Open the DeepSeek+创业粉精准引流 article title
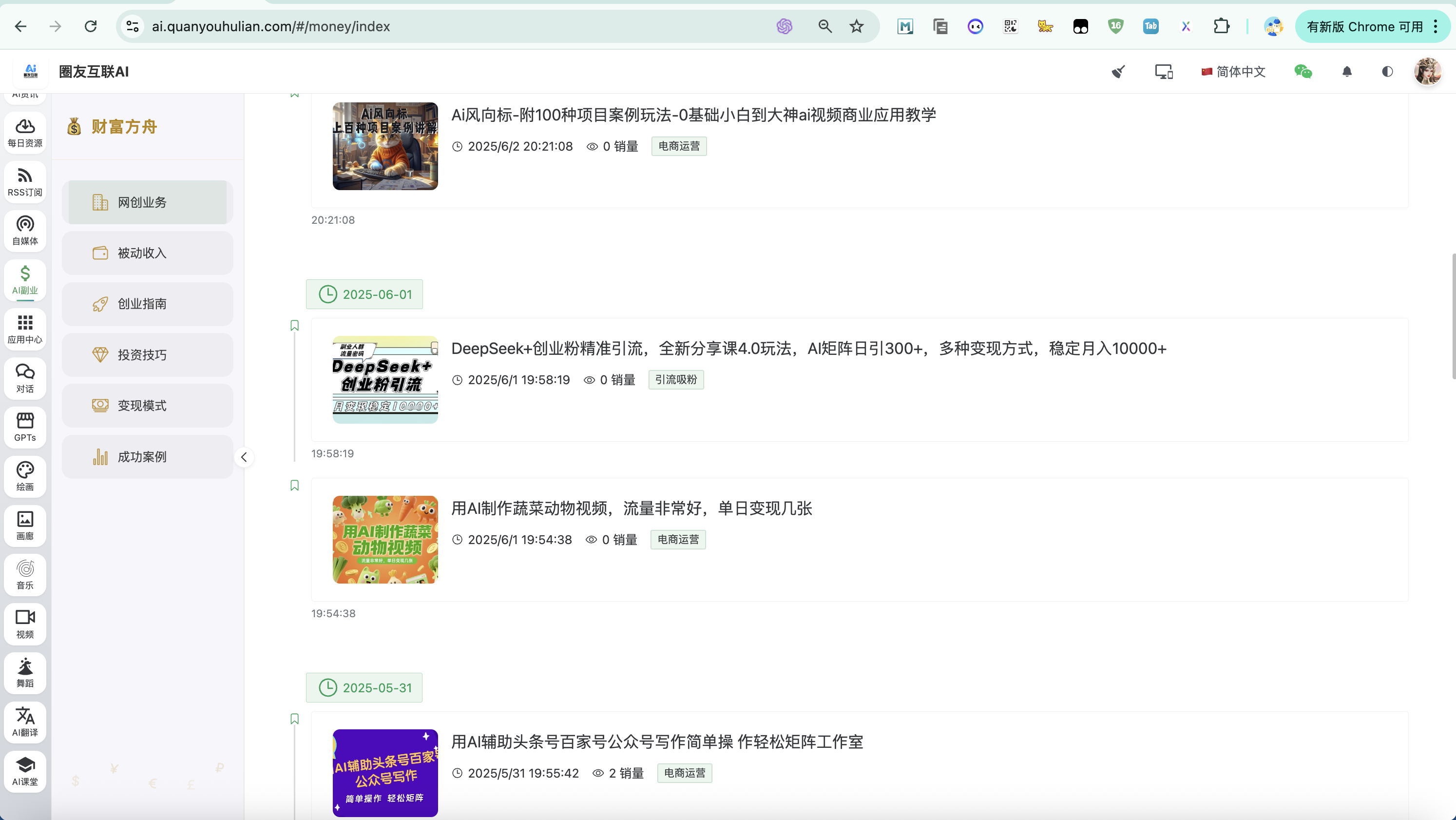Viewport: 1456px width, 820px height. (808, 349)
